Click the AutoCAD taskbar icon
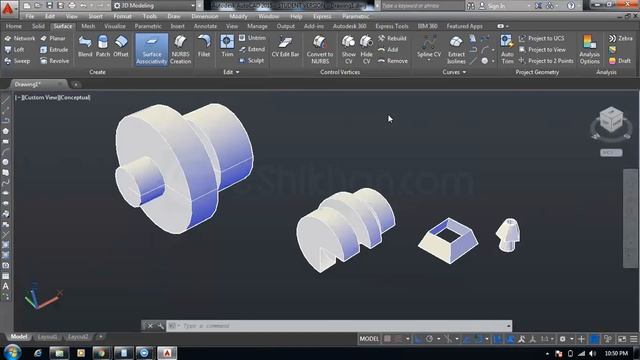640x360 pixels. (167, 353)
